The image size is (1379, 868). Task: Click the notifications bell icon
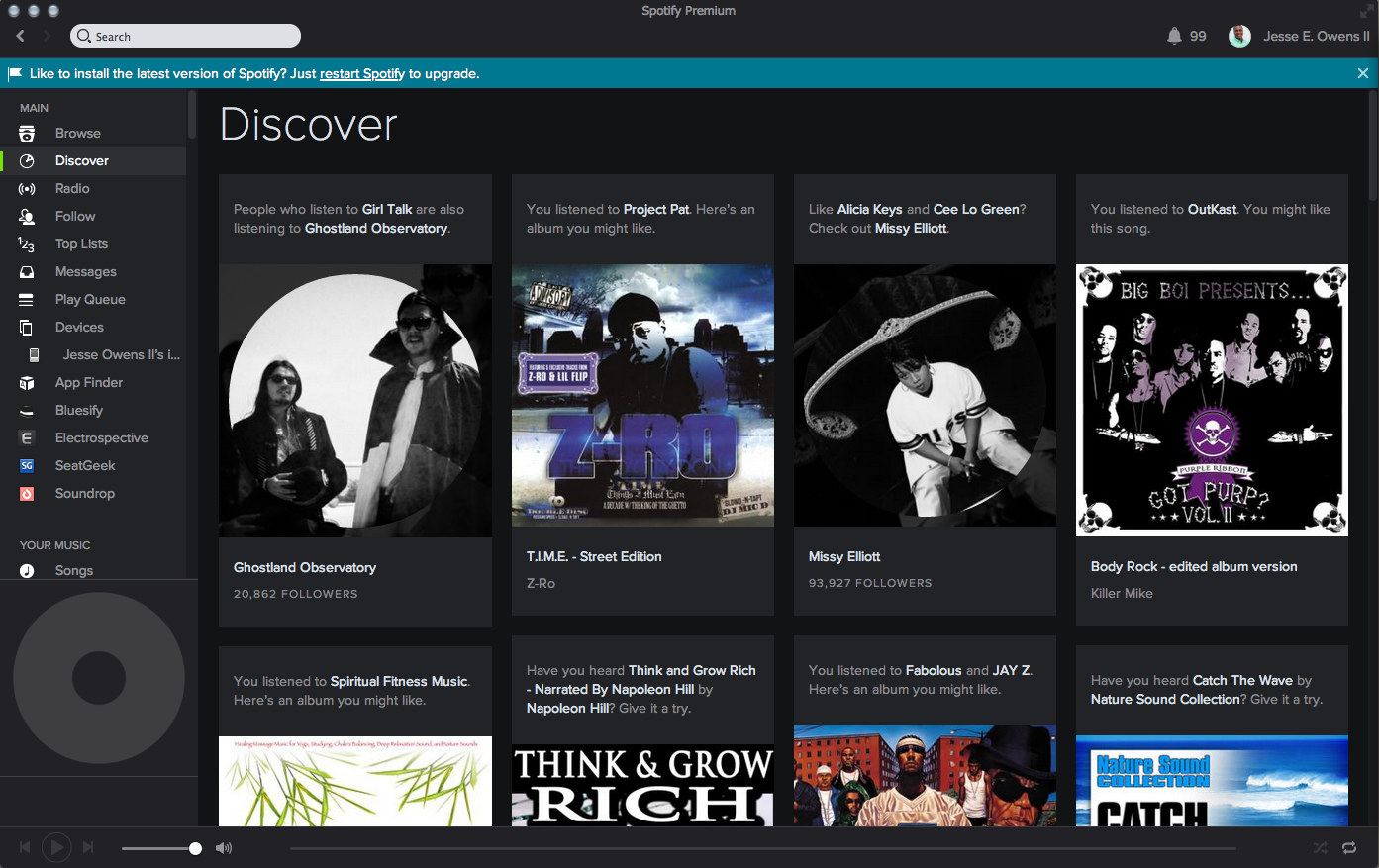pyautogui.click(x=1174, y=36)
